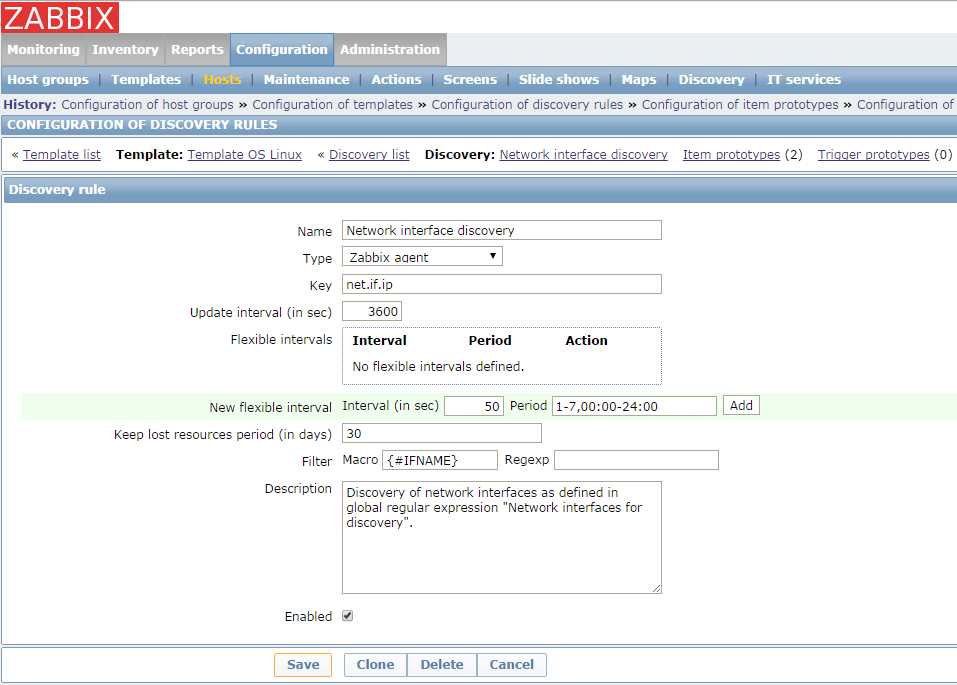Go to Host groups submenu
This screenshot has height=685, width=957.
point(48,79)
